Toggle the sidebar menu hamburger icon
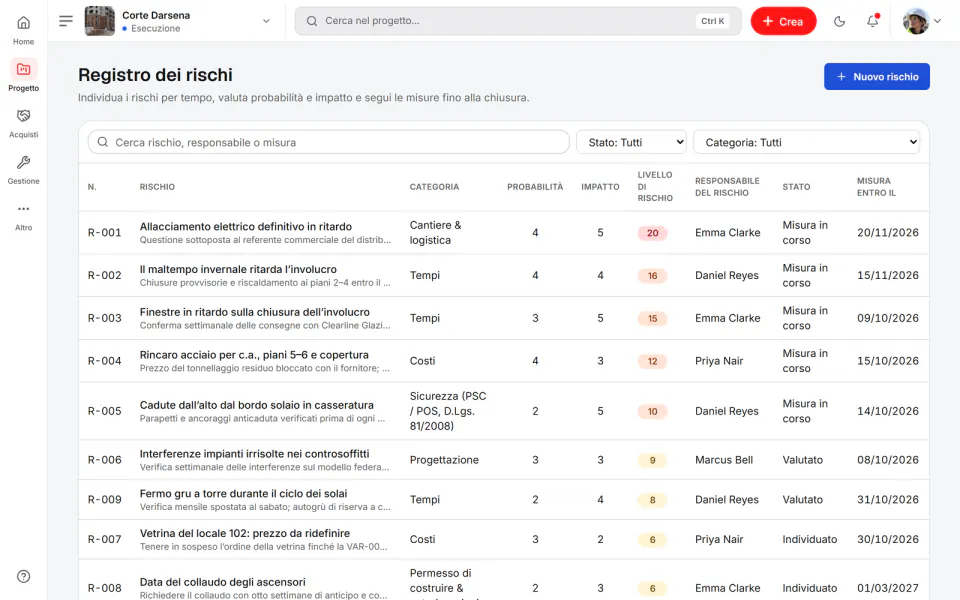960x600 pixels. pyautogui.click(x=66, y=21)
